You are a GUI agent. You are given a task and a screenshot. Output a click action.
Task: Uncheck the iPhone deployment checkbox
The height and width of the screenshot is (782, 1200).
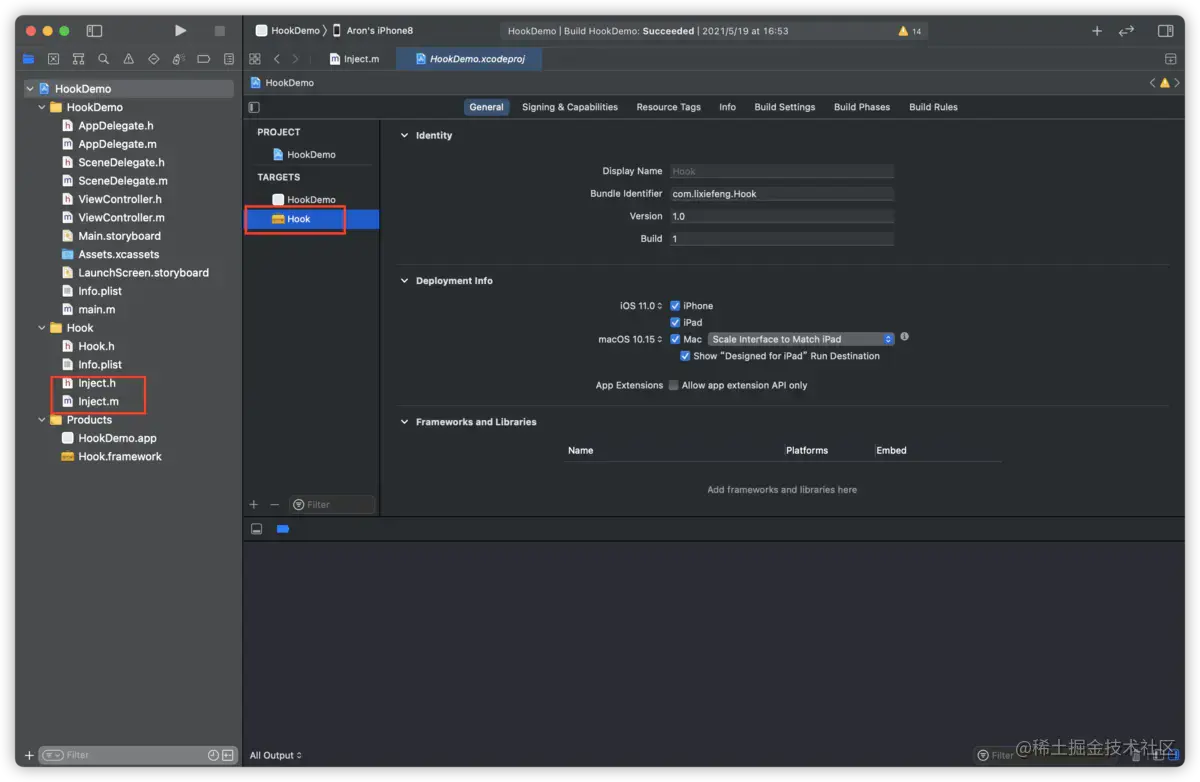[x=676, y=306]
